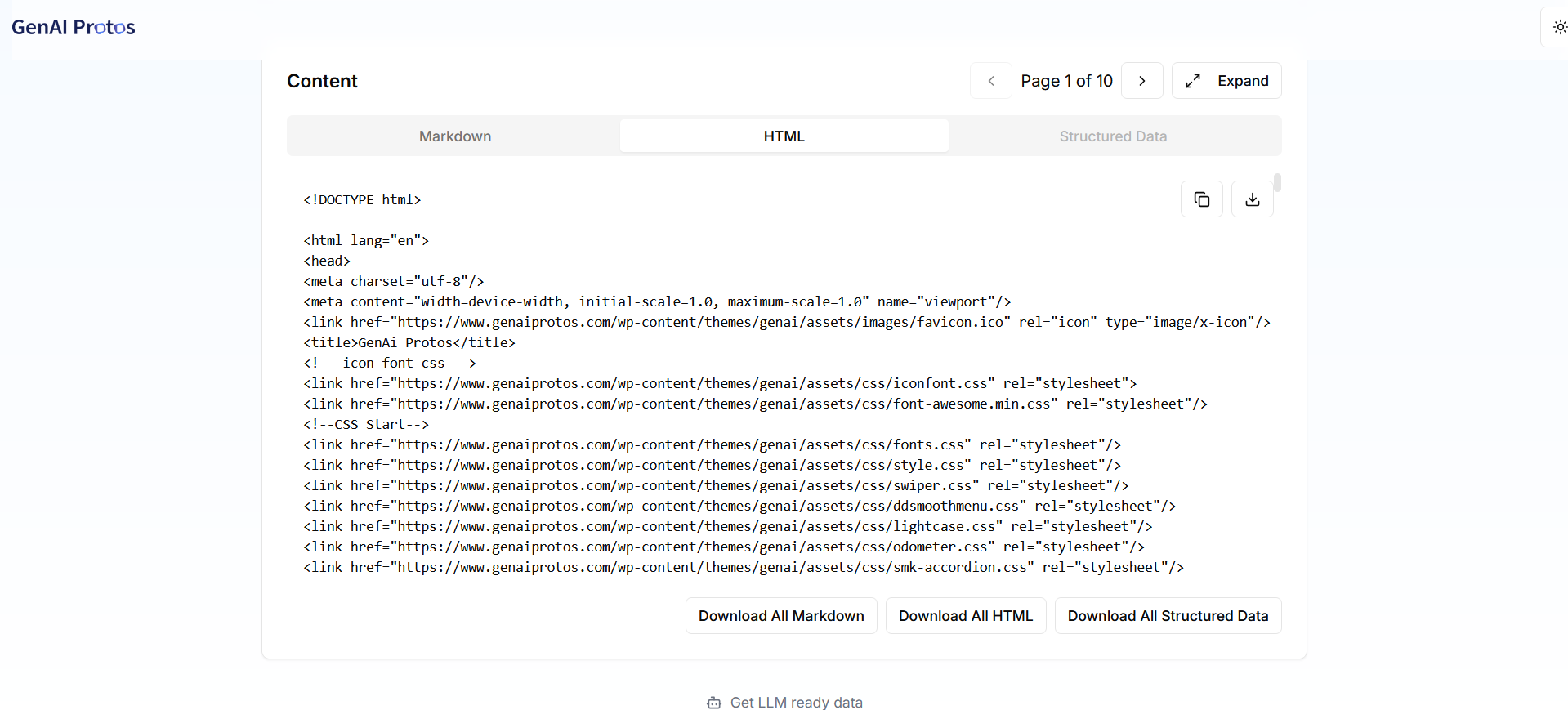Click Download All HTML

tap(966, 616)
